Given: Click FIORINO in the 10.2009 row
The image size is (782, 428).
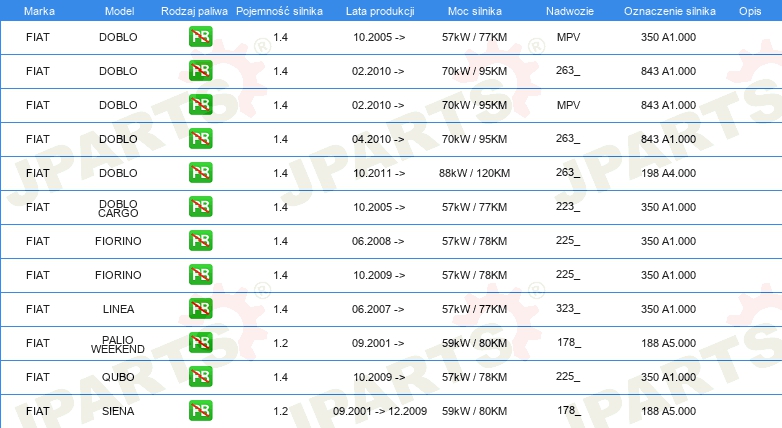Looking at the screenshot, I should pyautogui.click(x=118, y=275).
